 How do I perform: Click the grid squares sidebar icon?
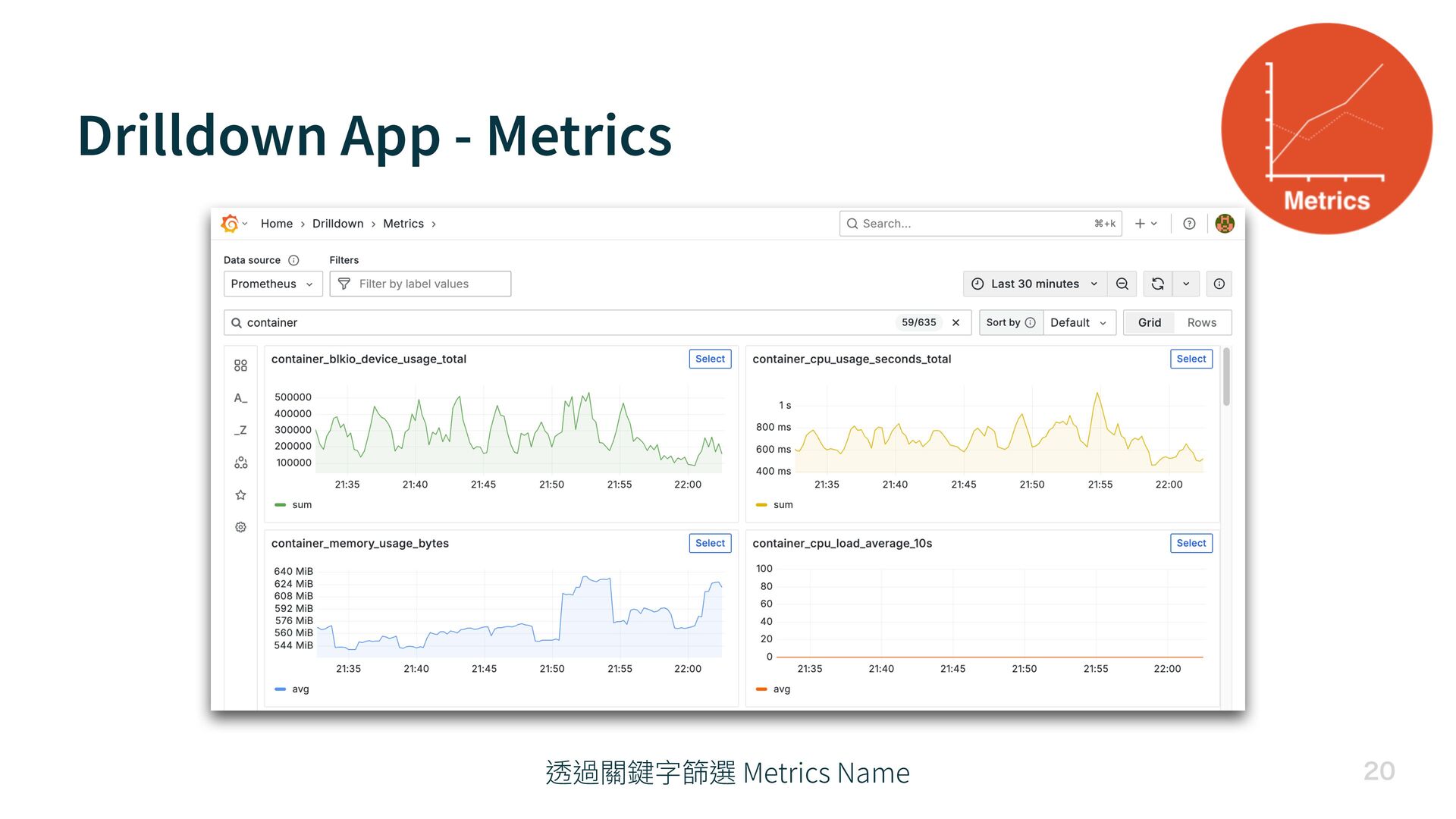(x=240, y=366)
